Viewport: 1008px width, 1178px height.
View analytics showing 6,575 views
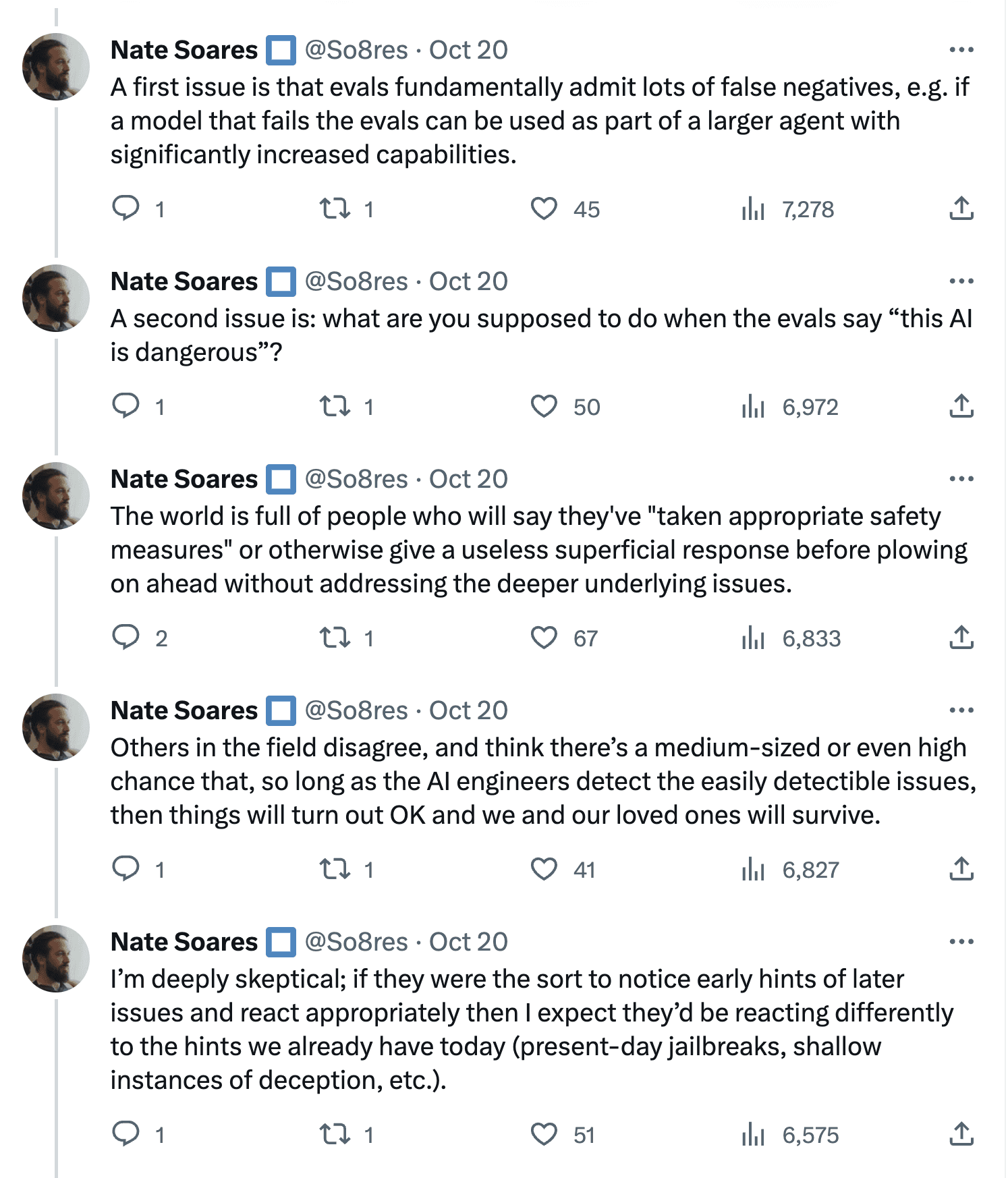[x=790, y=1134]
